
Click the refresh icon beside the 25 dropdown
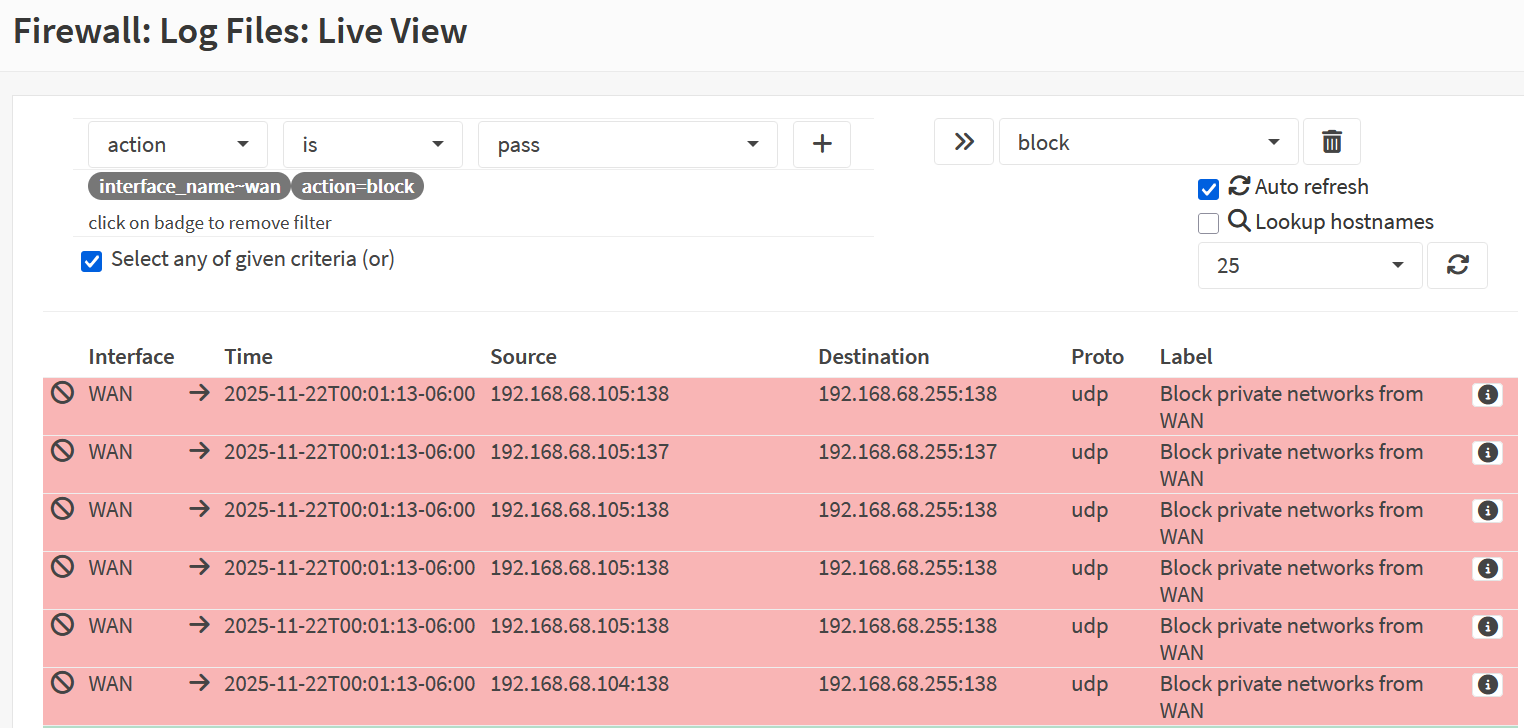click(1457, 266)
